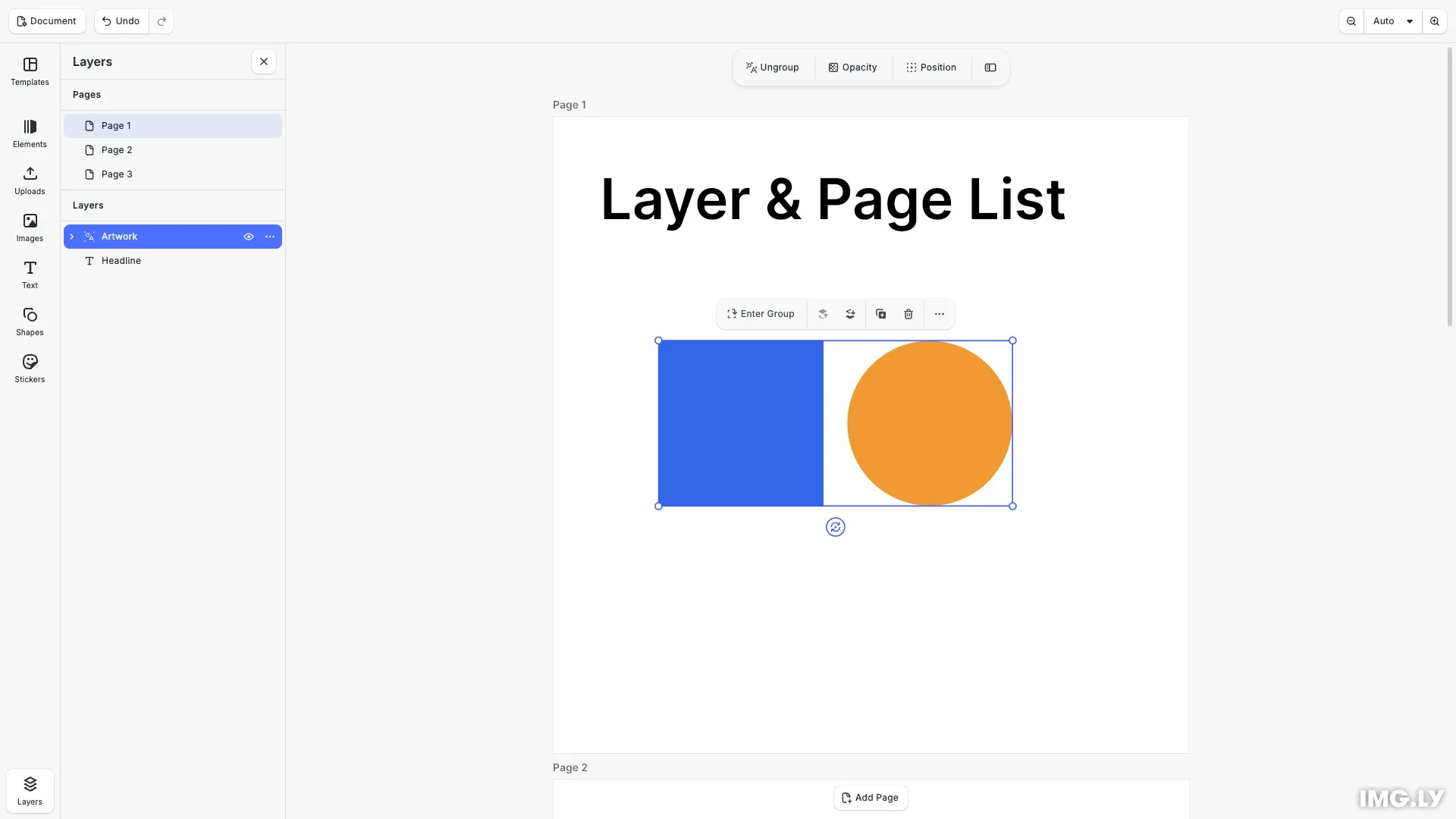Open the Text panel
1456x819 pixels.
point(30,275)
